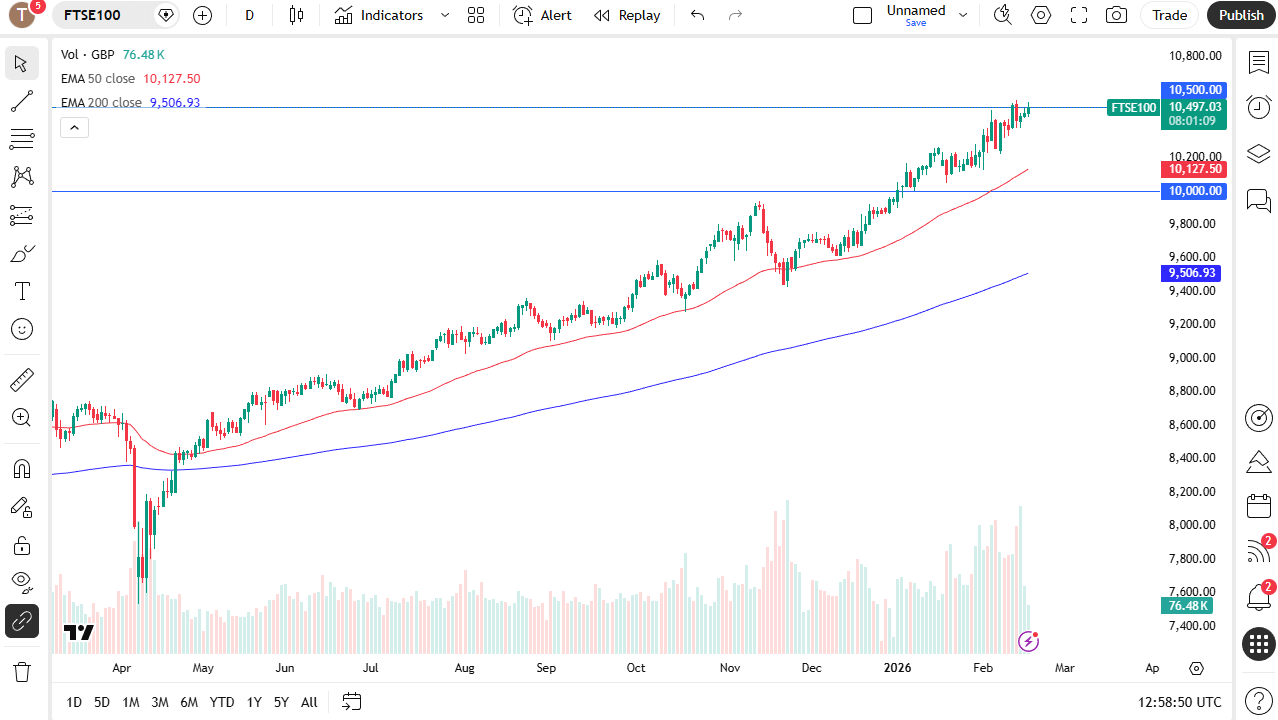
Task: Select the cursor arrow tool
Action: tap(21, 63)
